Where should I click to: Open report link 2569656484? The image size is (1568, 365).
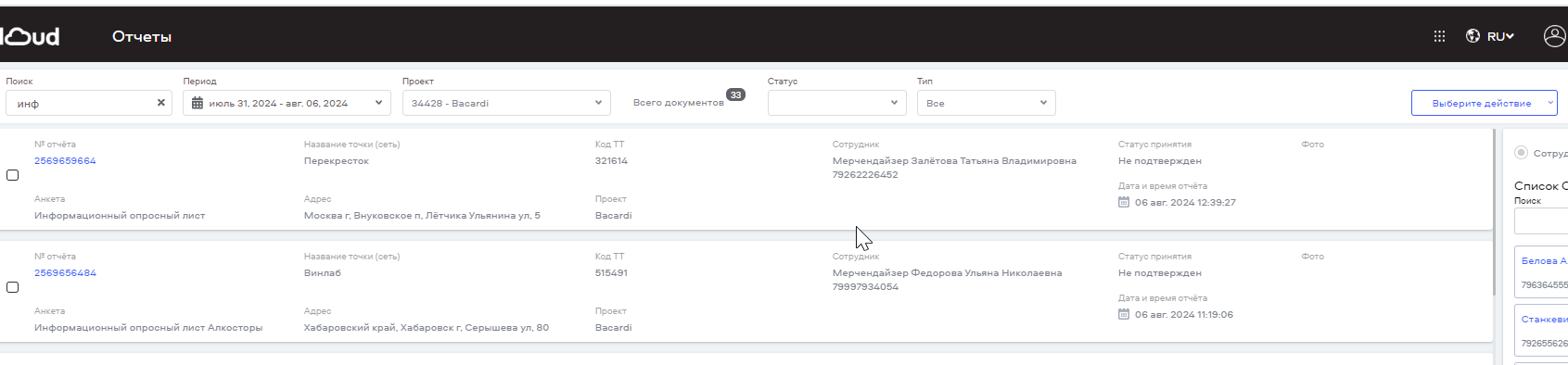pos(65,272)
